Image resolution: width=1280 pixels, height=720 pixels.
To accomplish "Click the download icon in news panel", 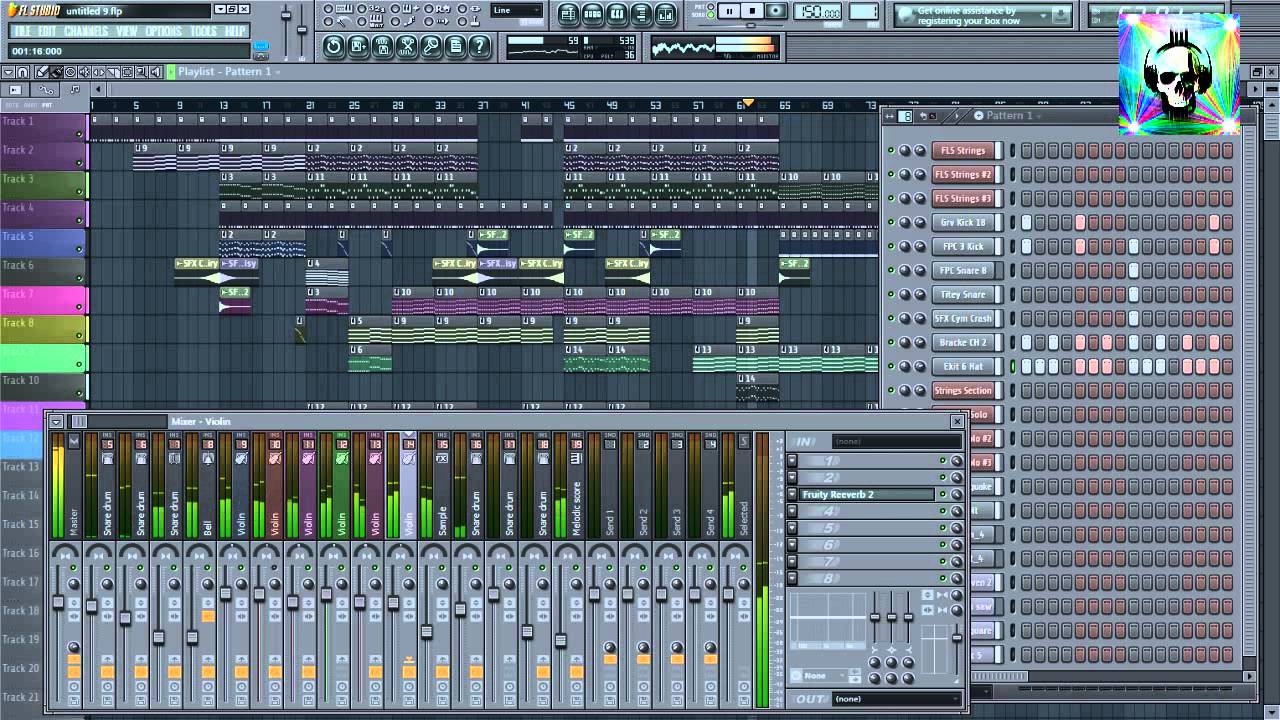I will tap(1060, 15).
